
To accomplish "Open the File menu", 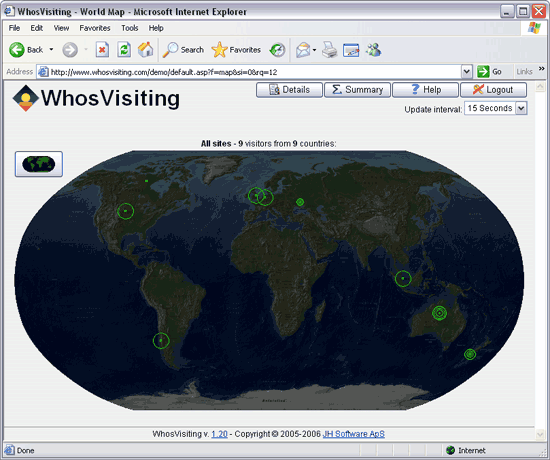I will coord(14,28).
